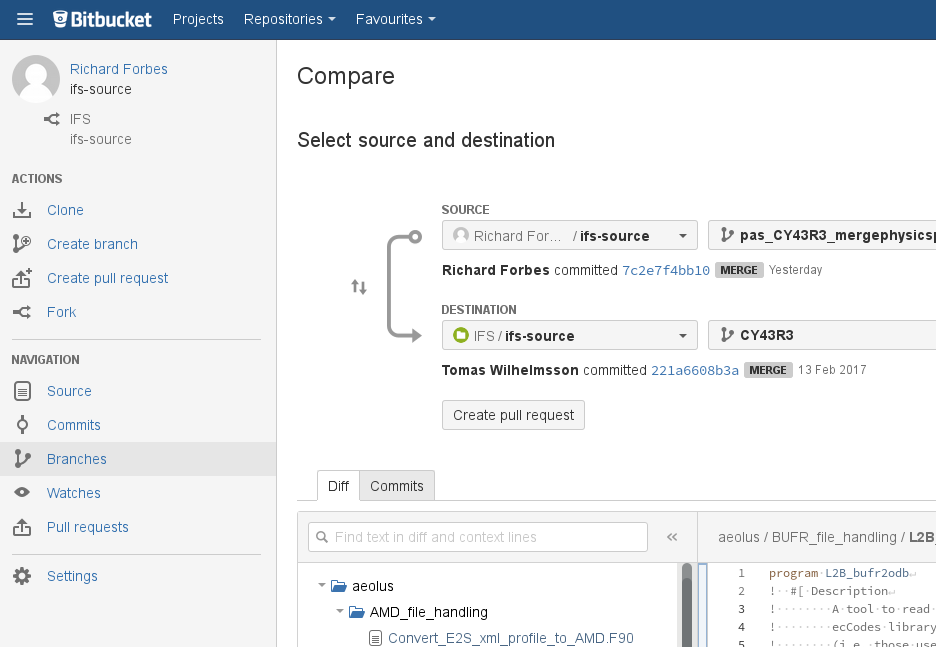Viewport: 936px width, 647px height.
Task: Switch to the Diff tab
Action: click(338, 486)
